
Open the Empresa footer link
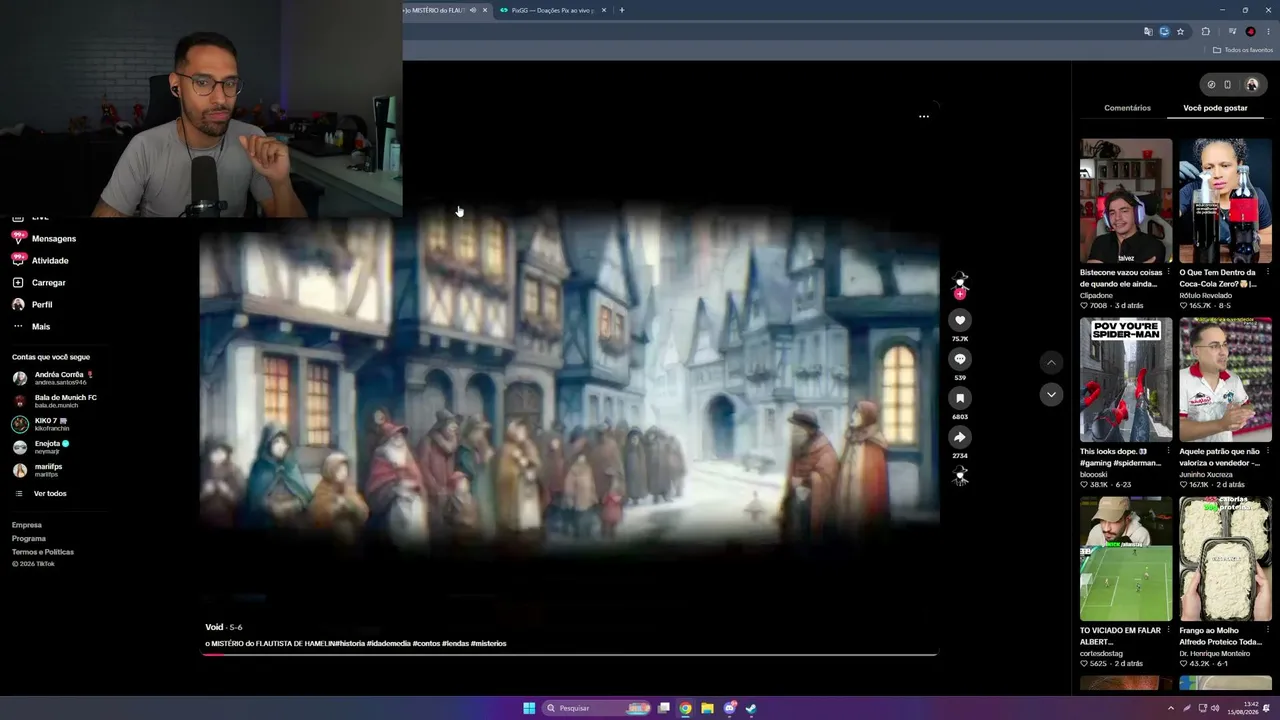point(27,525)
